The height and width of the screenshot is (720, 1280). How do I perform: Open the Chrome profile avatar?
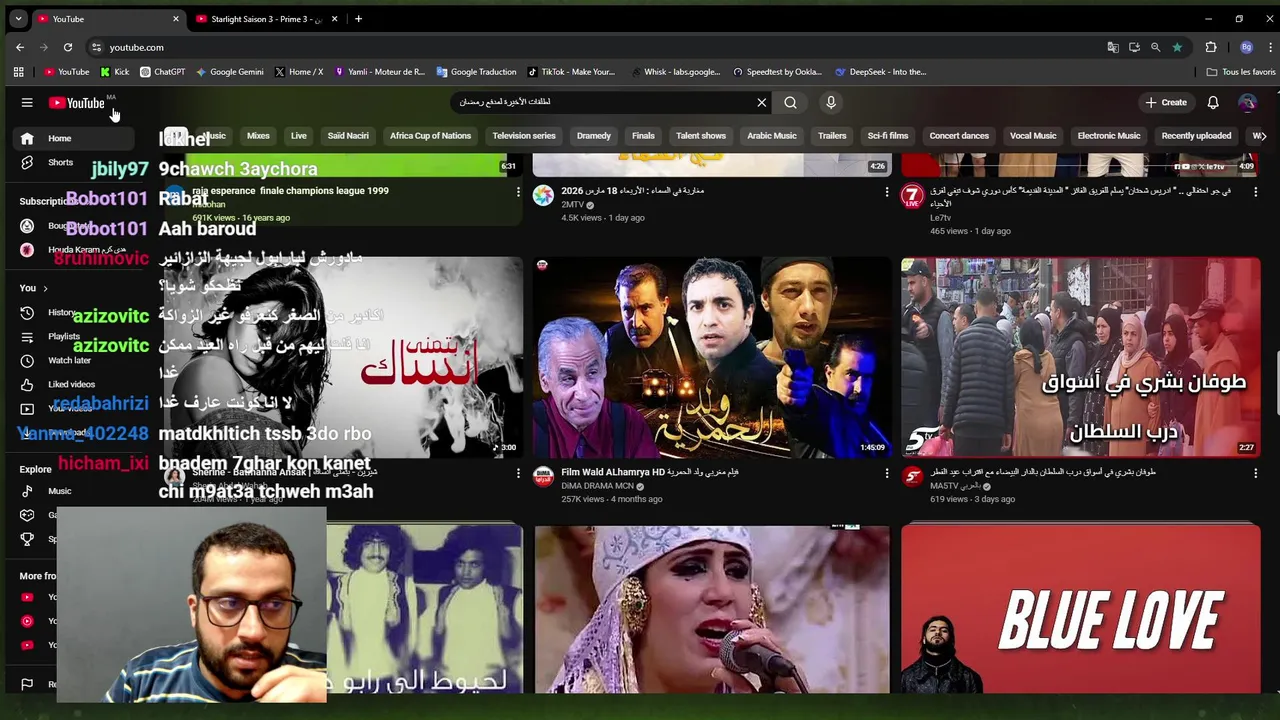[1246, 47]
